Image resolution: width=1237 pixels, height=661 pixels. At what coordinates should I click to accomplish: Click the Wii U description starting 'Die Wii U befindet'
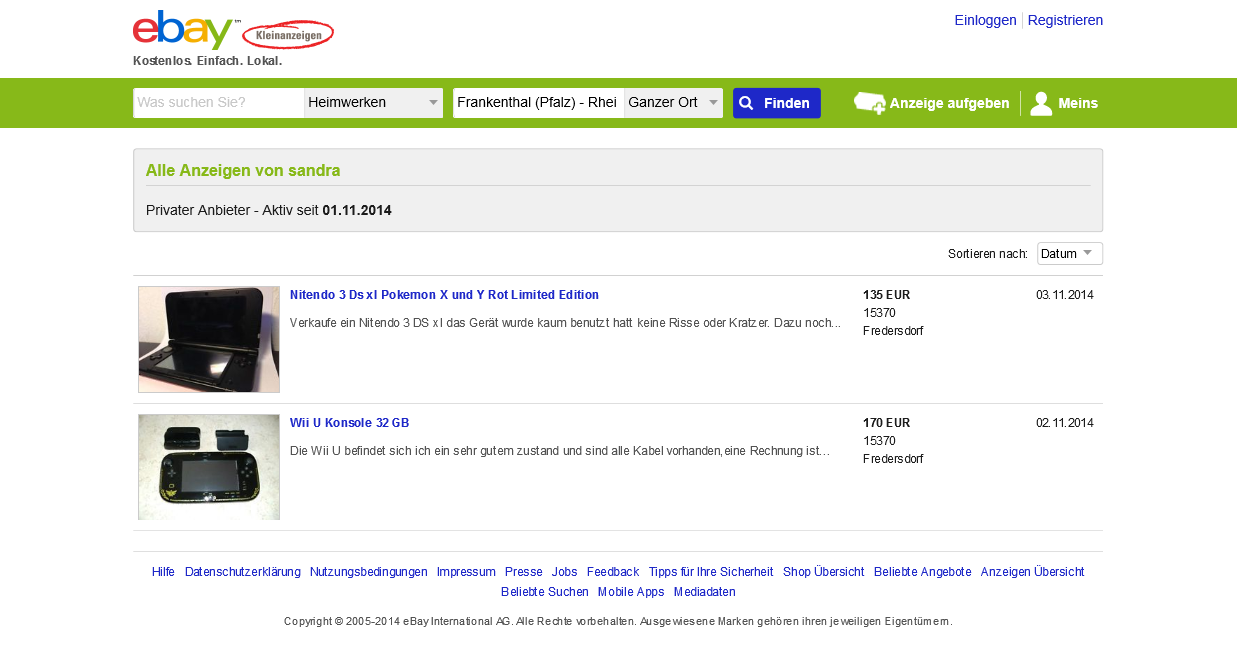pos(560,451)
